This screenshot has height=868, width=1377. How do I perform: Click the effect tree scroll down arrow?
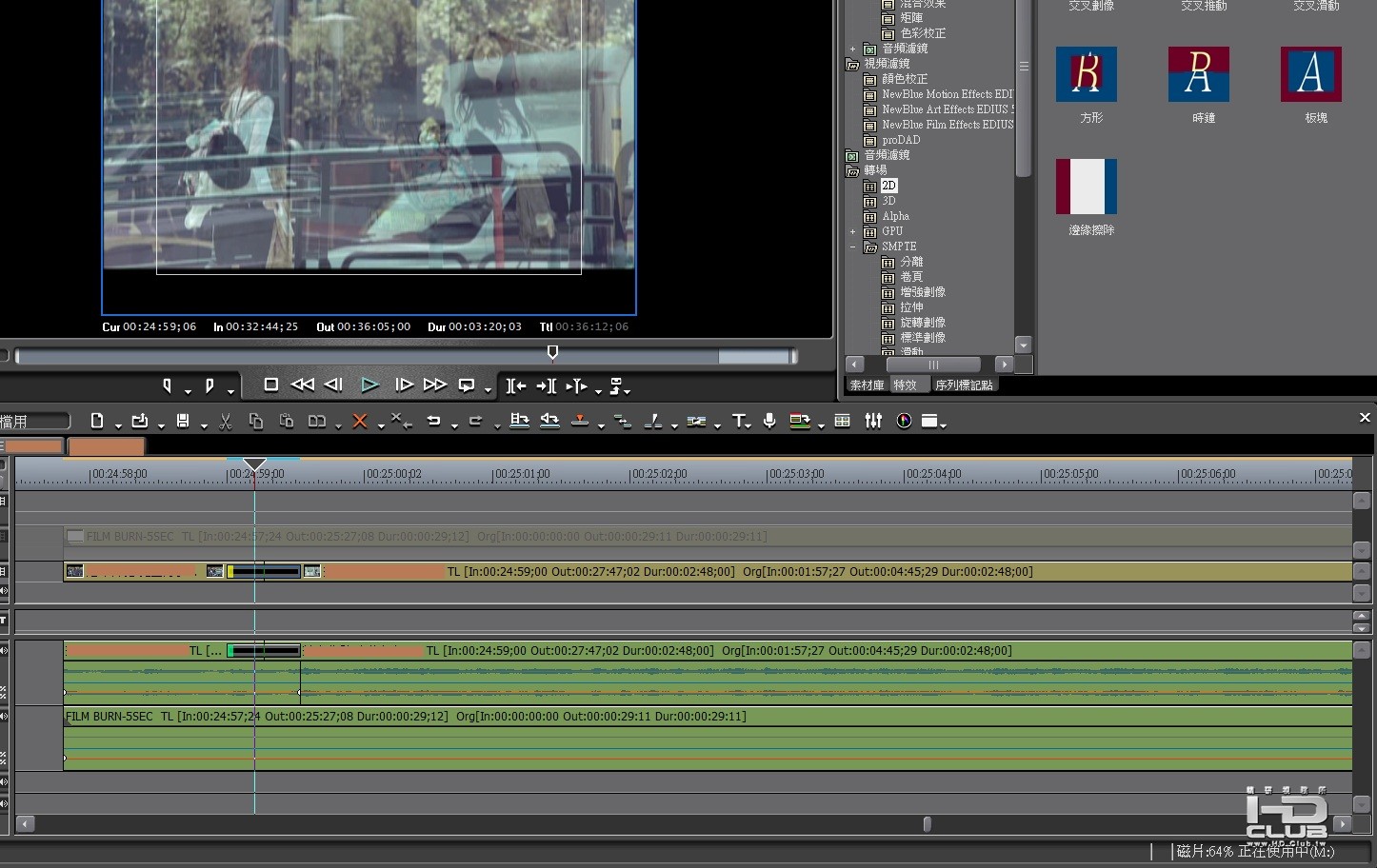1024,345
